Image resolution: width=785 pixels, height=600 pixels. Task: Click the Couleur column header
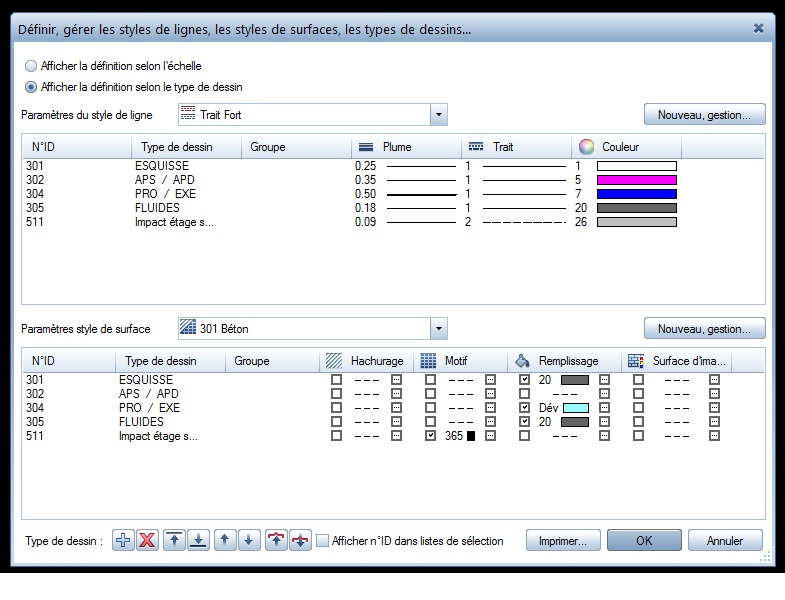coord(626,147)
